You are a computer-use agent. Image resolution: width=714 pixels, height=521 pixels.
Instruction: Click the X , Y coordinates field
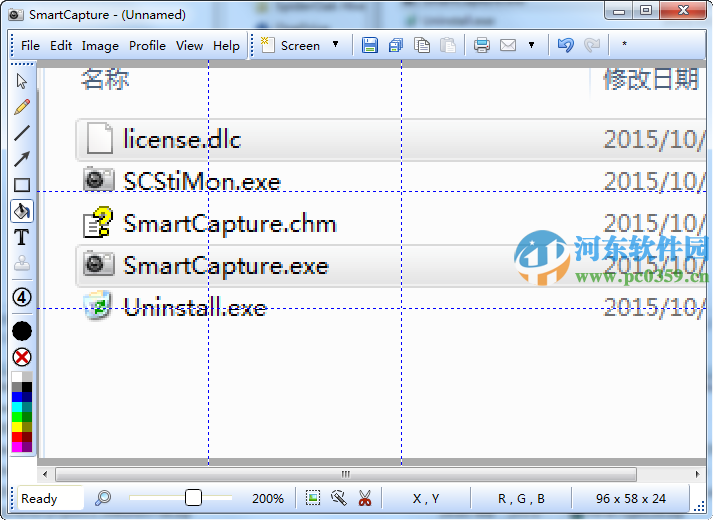[426, 499]
